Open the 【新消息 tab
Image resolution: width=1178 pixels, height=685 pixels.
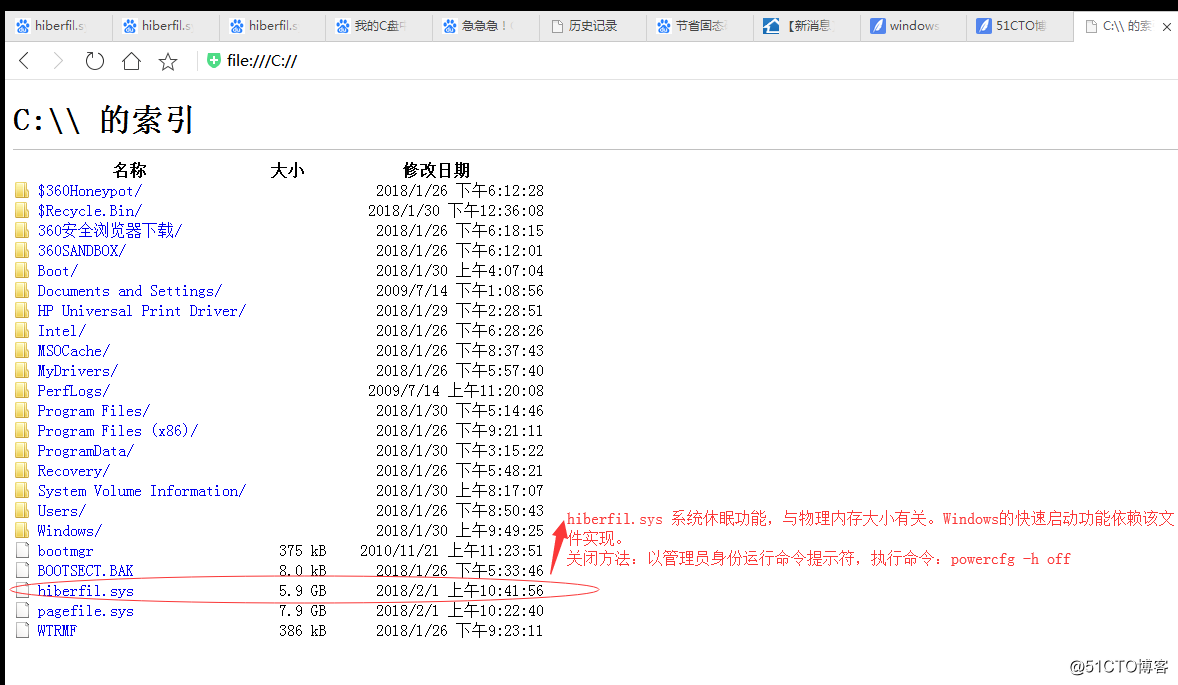[x=806, y=26]
